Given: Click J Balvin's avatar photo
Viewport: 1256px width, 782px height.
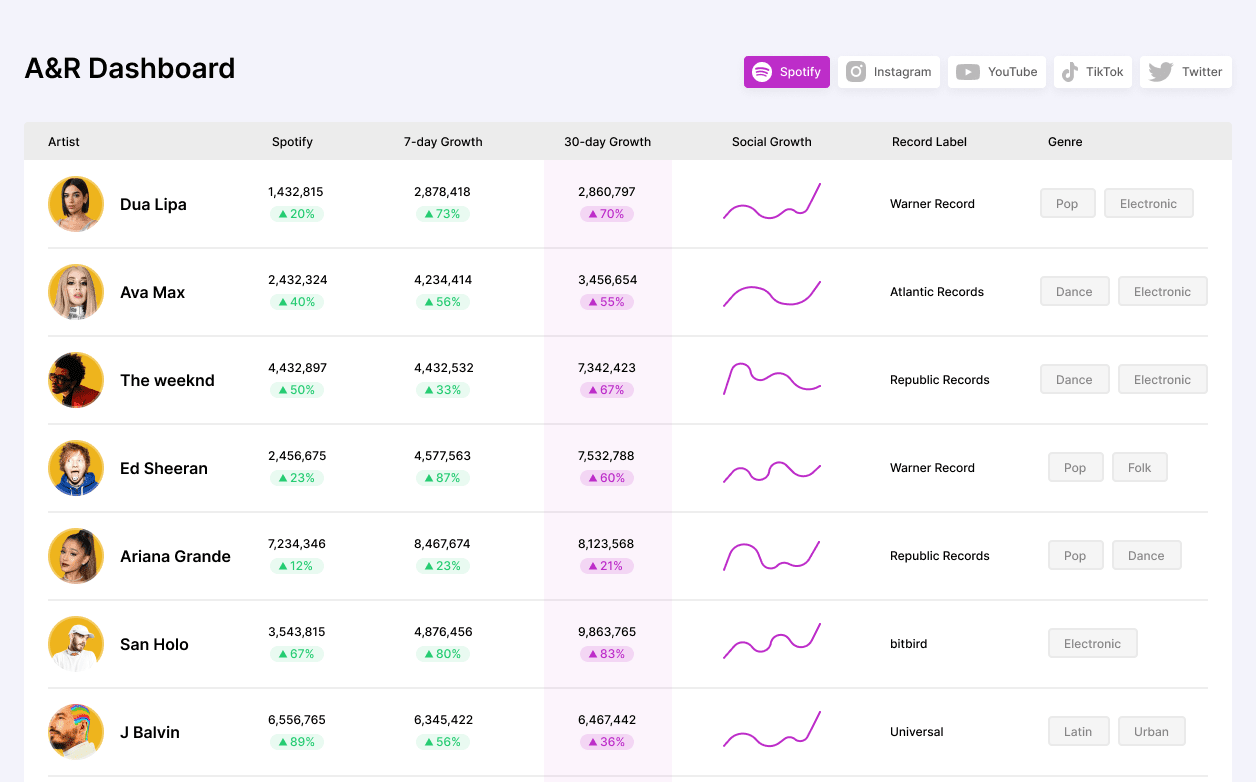Looking at the screenshot, I should pos(76,732).
